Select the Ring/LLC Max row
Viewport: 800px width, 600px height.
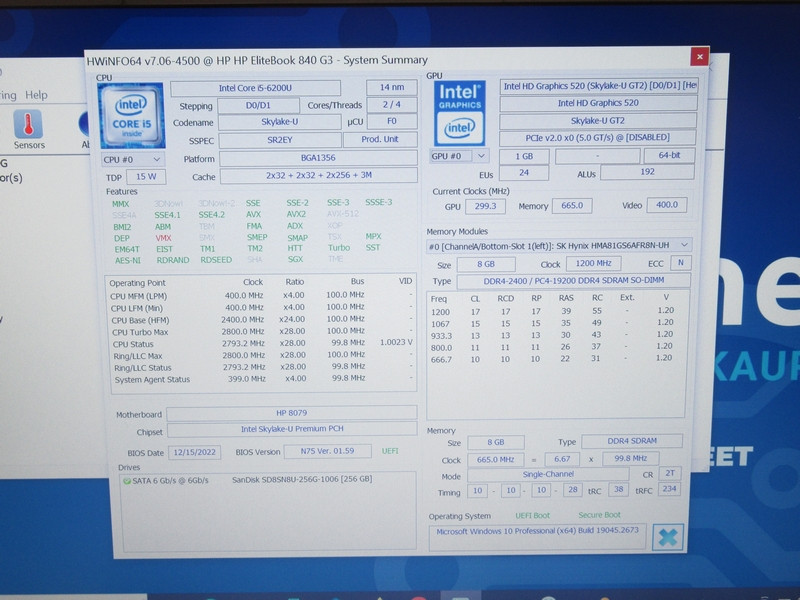pos(262,356)
